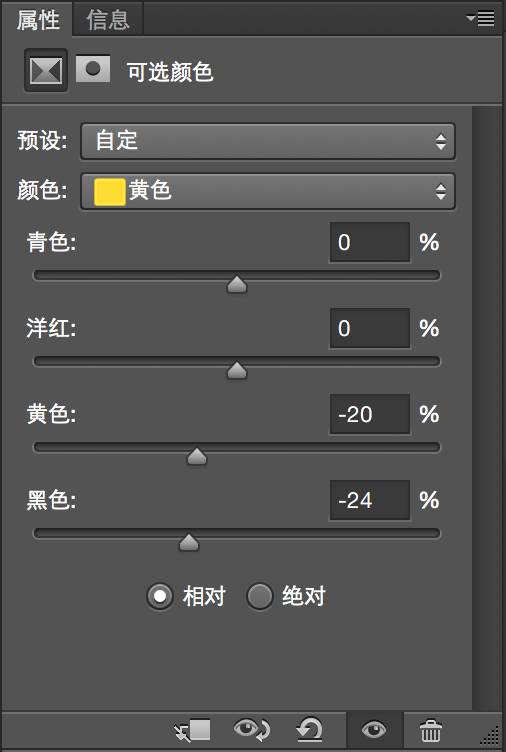Click the 青色 slider handle

237,284
